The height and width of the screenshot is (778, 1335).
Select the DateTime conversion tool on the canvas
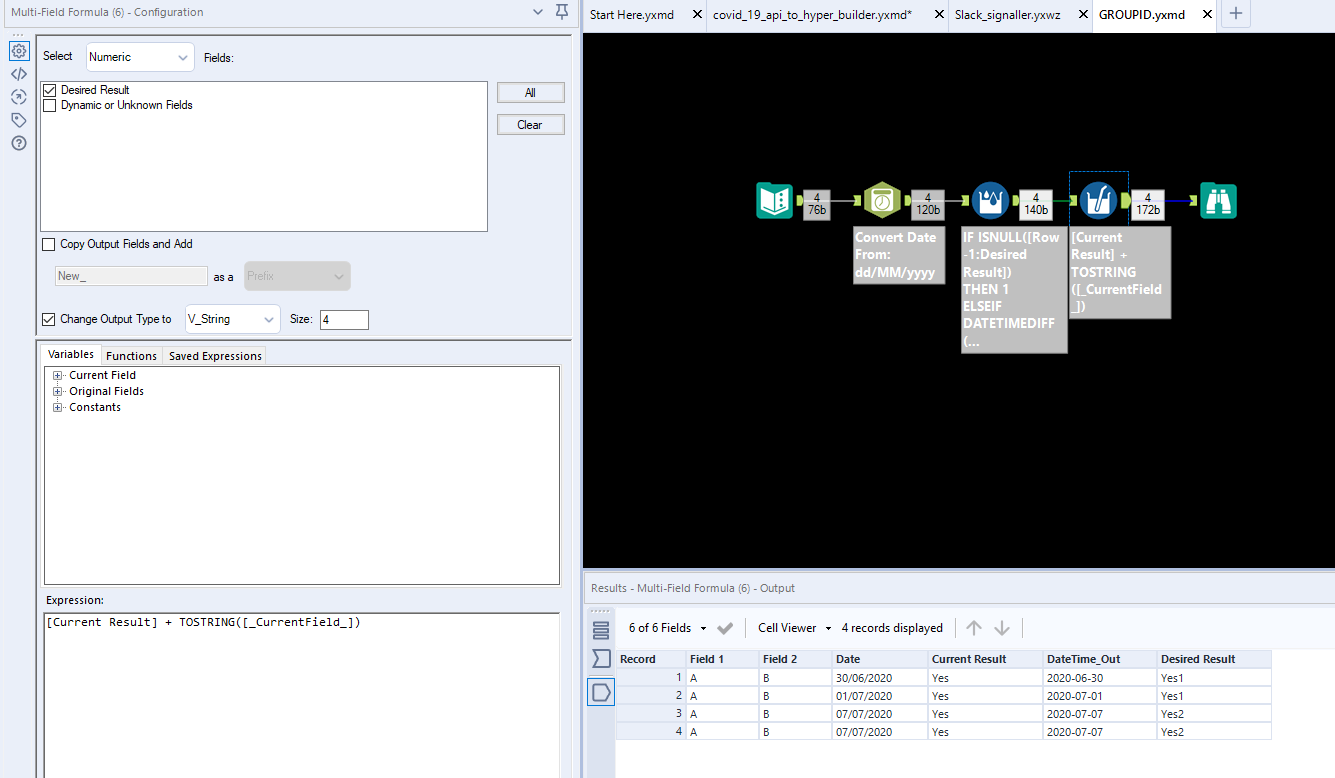click(882, 200)
